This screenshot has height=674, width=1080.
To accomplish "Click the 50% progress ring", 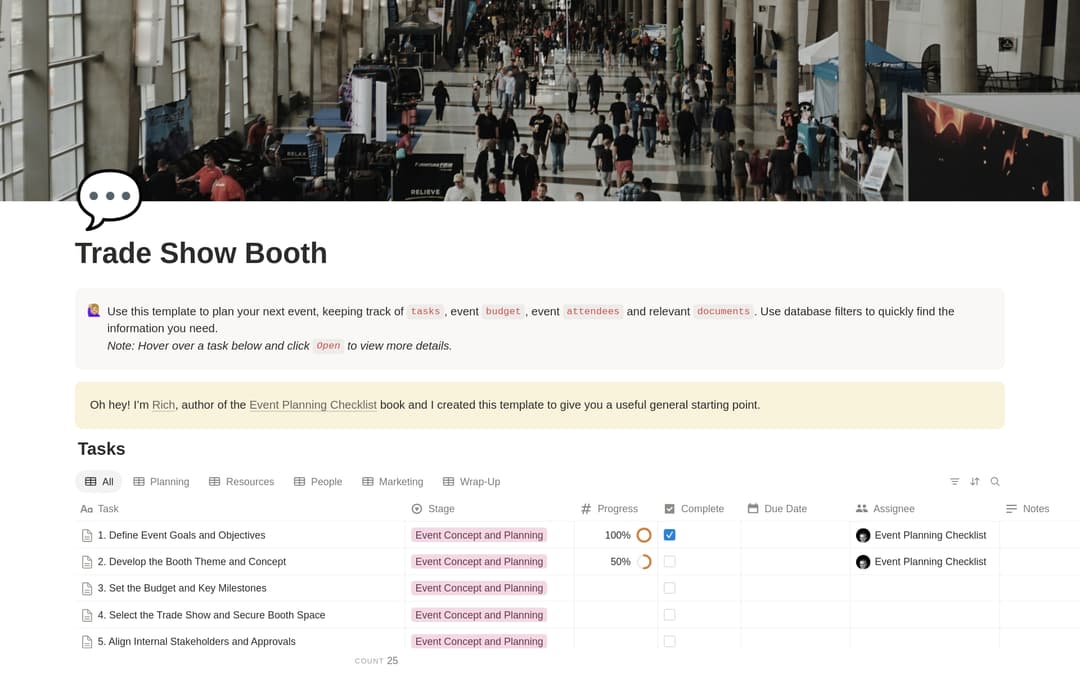I will pos(644,562).
